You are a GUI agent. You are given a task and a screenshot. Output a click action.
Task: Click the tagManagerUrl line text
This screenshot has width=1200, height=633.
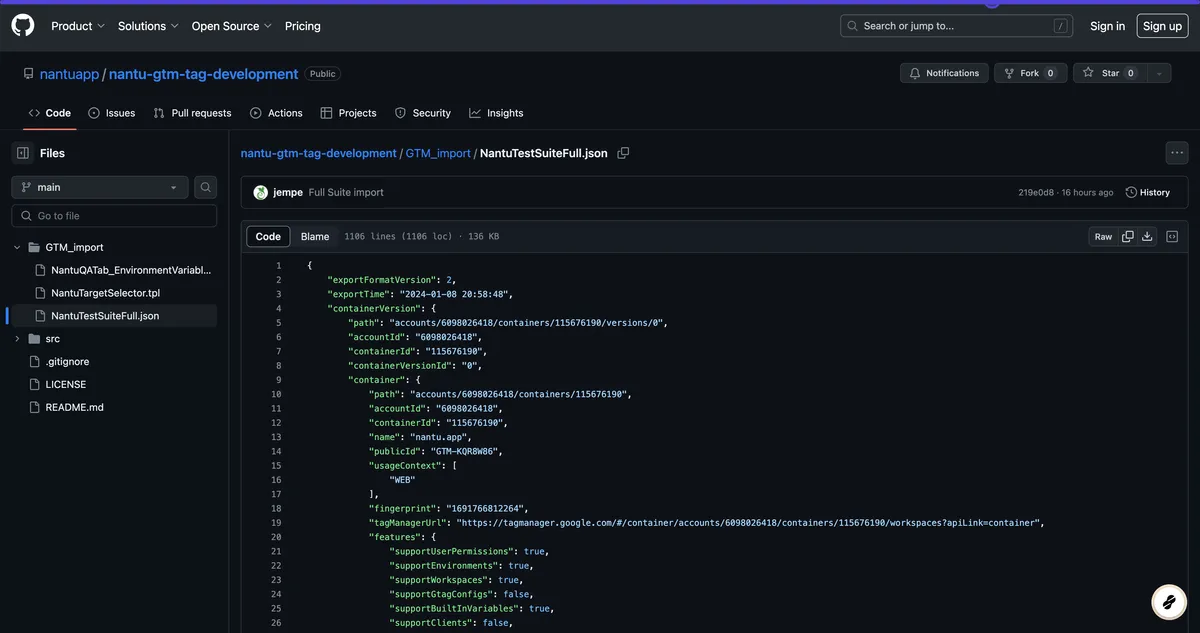point(706,523)
